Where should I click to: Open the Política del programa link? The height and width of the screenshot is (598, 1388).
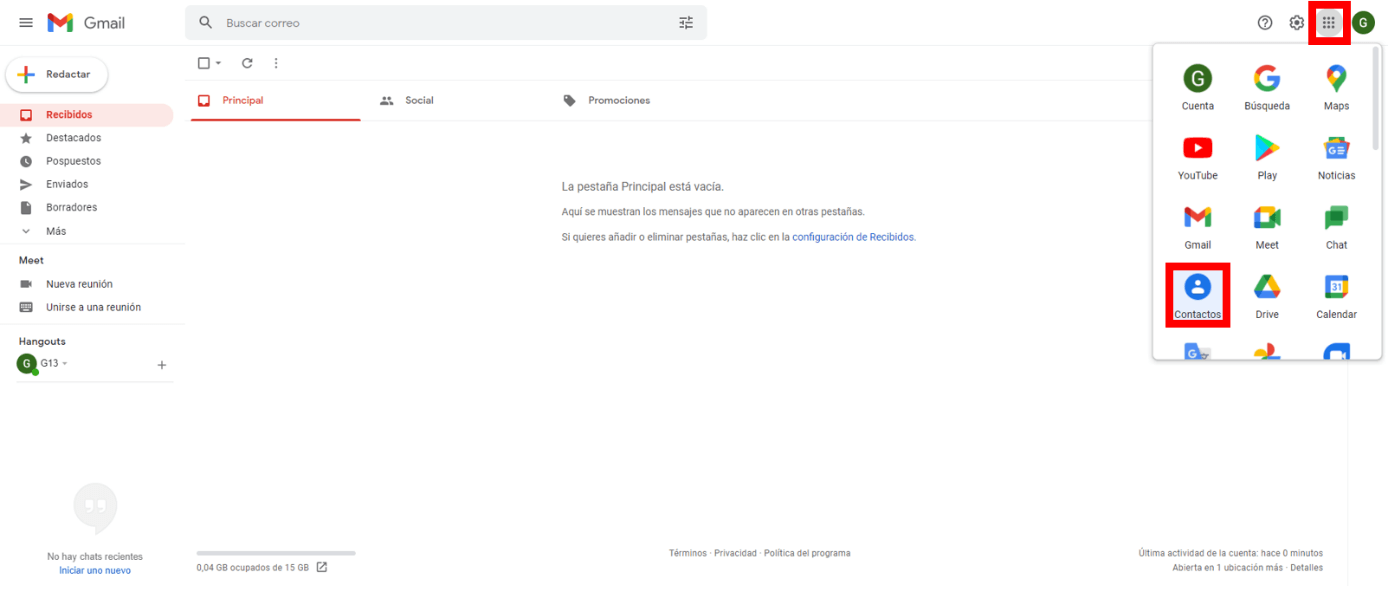(x=807, y=553)
